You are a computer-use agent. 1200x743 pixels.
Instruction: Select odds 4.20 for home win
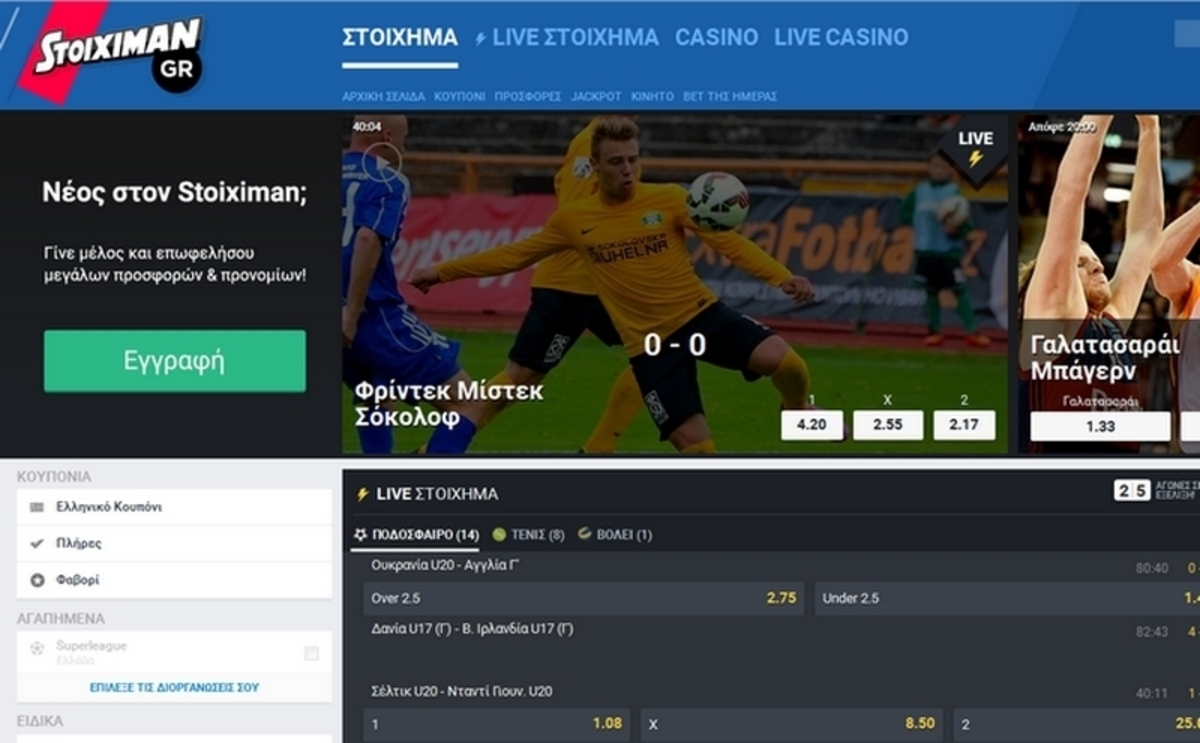[x=812, y=424]
